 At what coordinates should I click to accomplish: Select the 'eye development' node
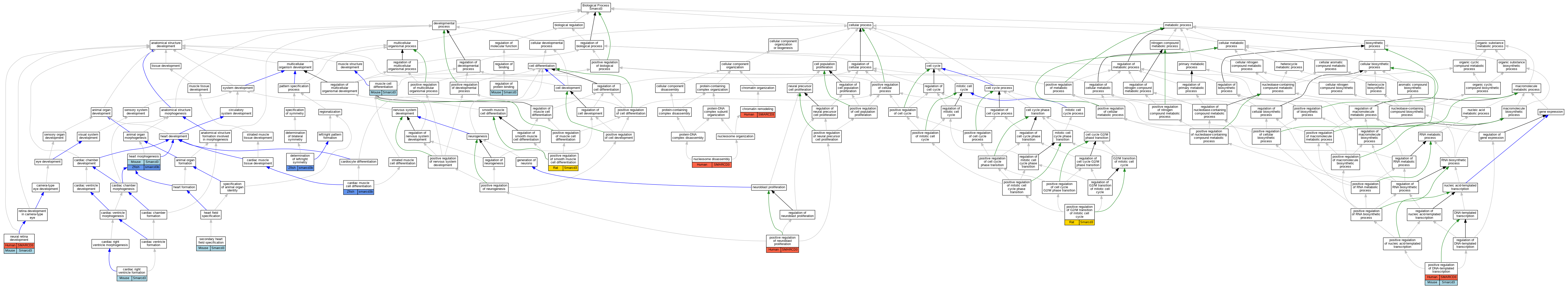48,162
